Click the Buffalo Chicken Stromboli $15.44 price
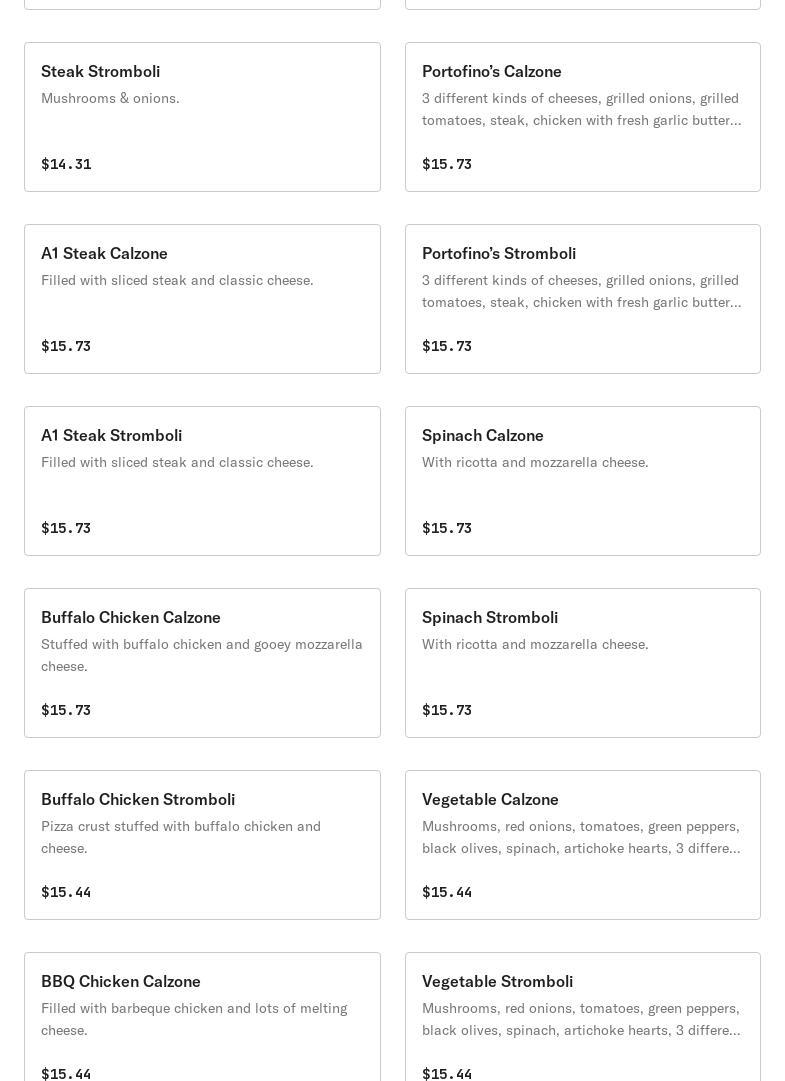785x1081 pixels. click(x=66, y=892)
